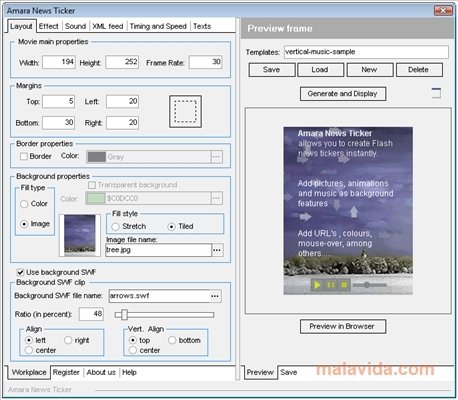Screen dimensions: 458x400
Task: Browse for image file name tree.jpg
Action: [217, 250]
